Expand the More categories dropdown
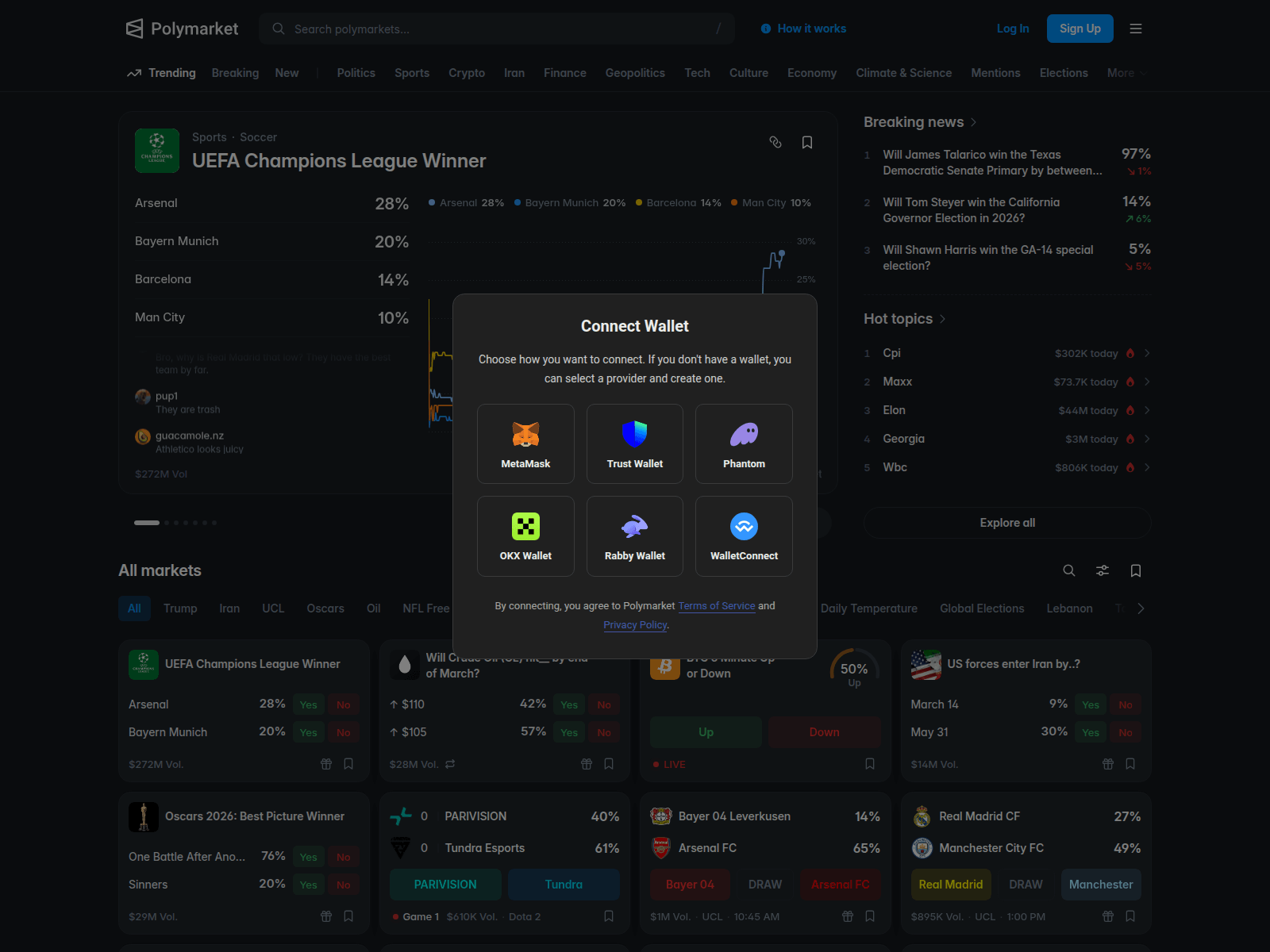 tap(1126, 73)
